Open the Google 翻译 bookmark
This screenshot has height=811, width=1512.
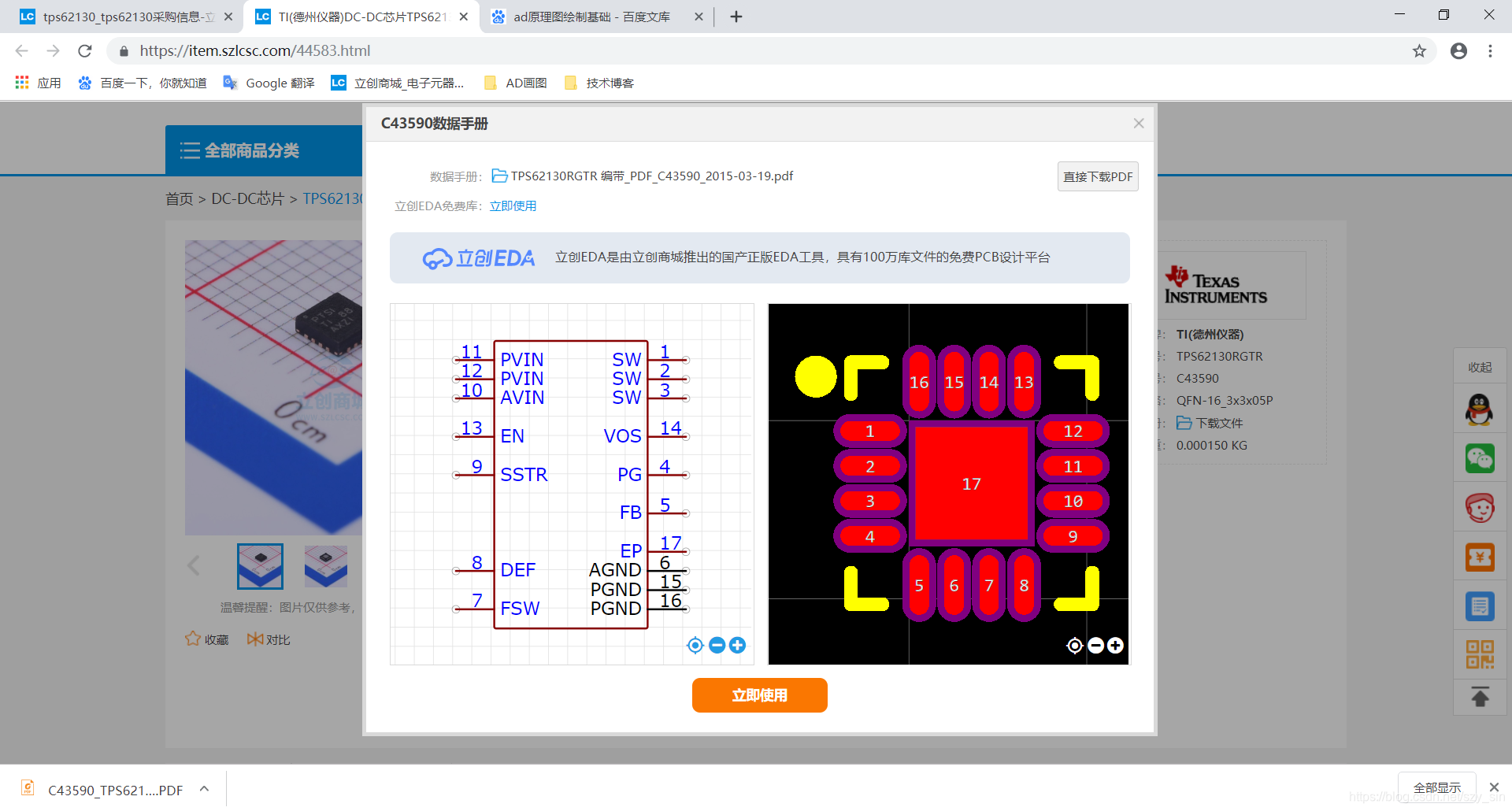coord(269,83)
